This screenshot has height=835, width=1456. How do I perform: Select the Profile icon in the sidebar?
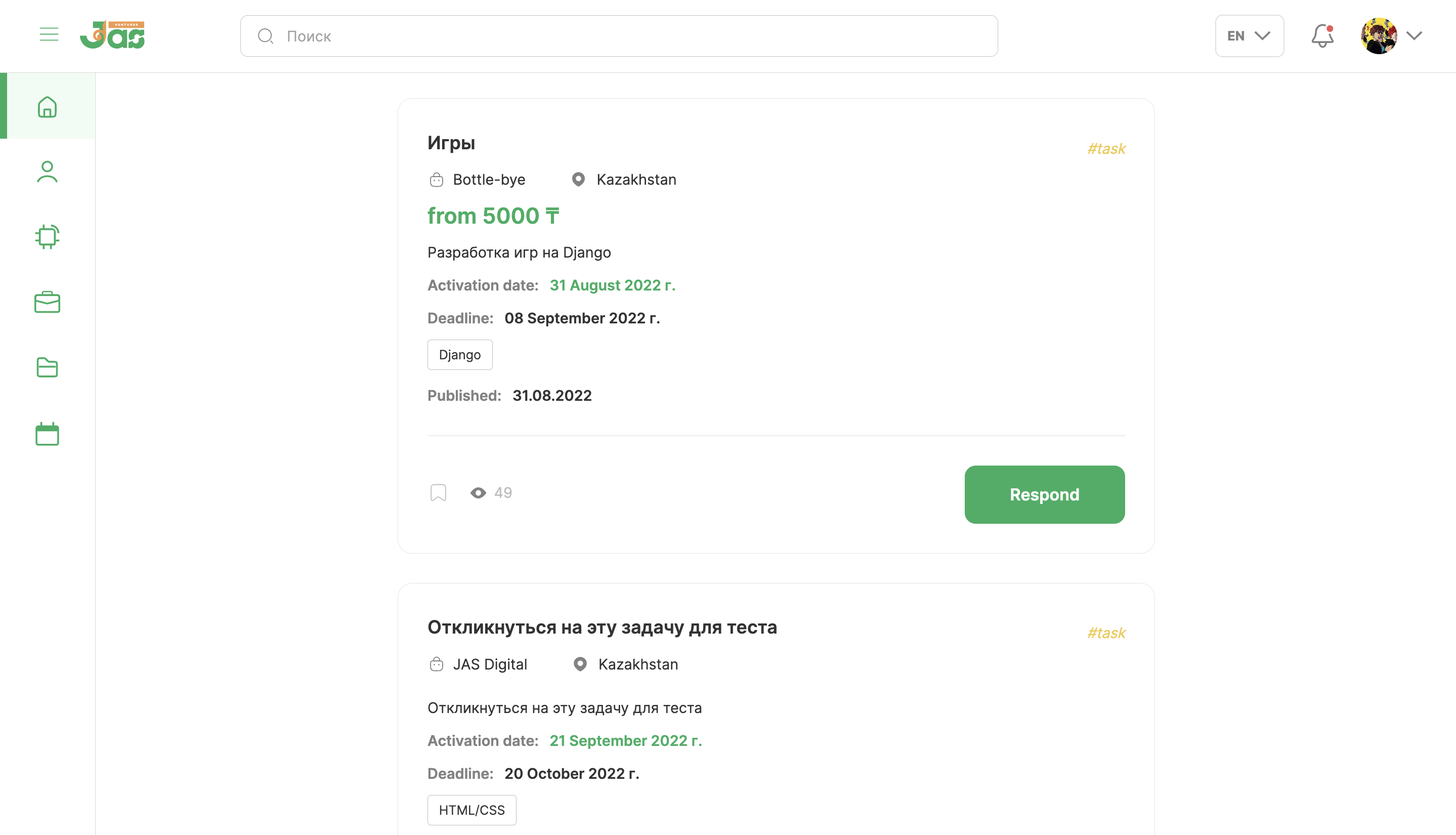48,171
